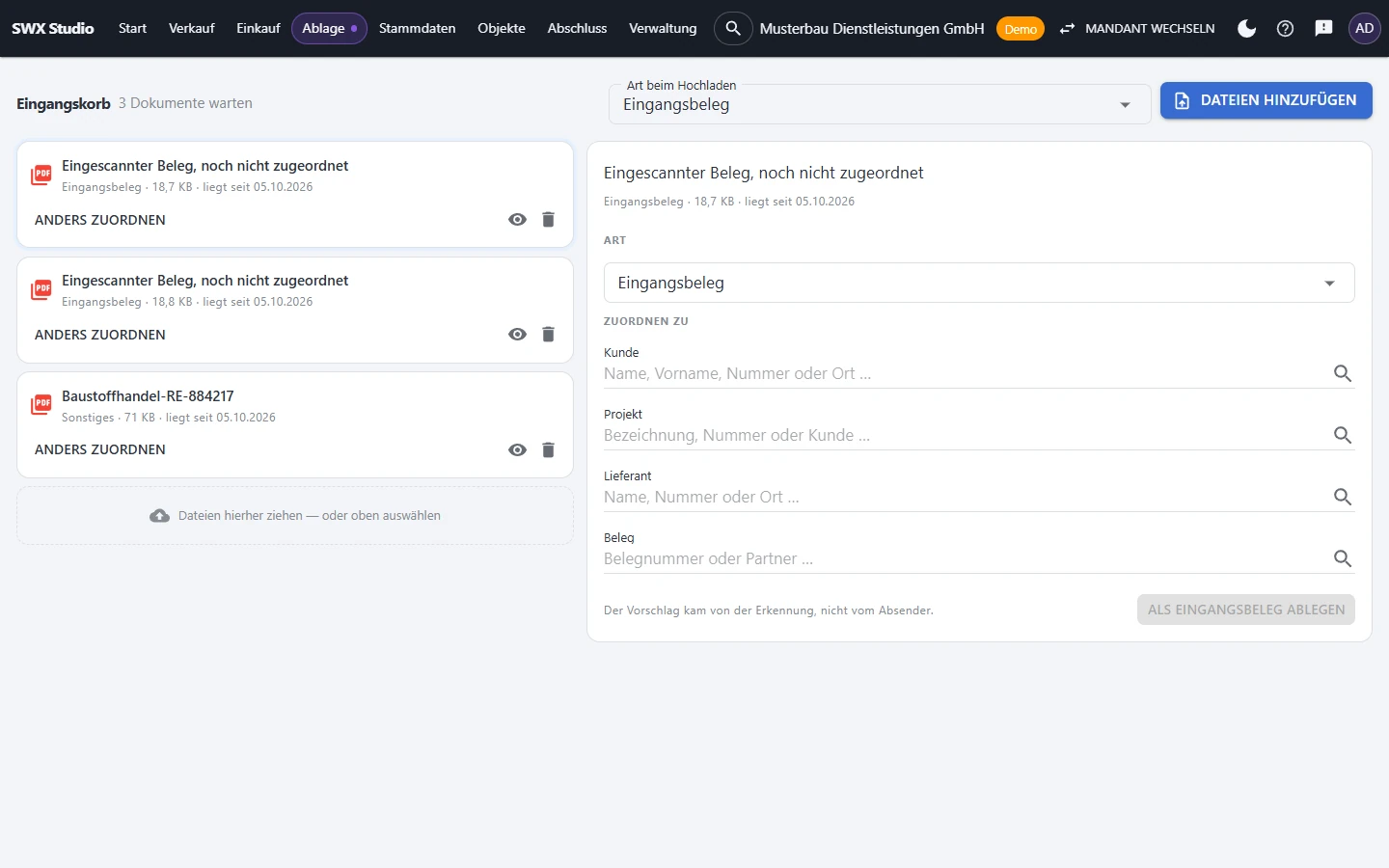Toggle dark mode with the moon icon
Screen dimensions: 1389x868
pos(1246,29)
